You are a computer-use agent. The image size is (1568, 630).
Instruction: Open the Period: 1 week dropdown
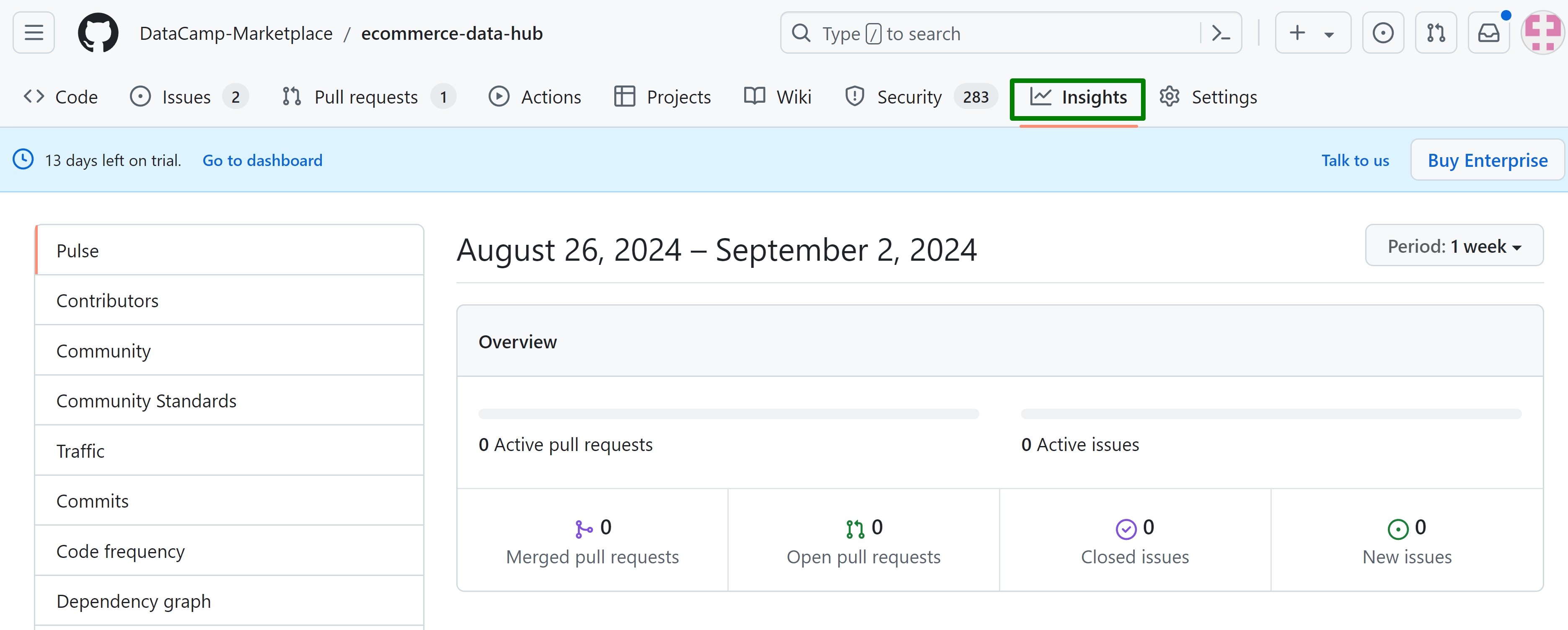[1454, 245]
